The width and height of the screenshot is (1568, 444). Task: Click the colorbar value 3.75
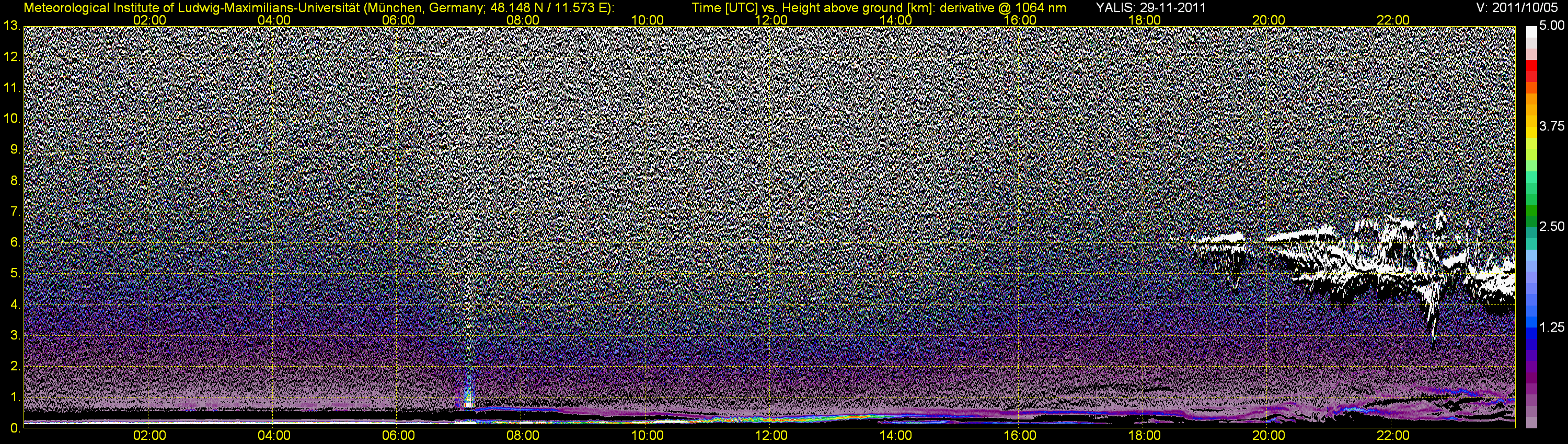1551,126
